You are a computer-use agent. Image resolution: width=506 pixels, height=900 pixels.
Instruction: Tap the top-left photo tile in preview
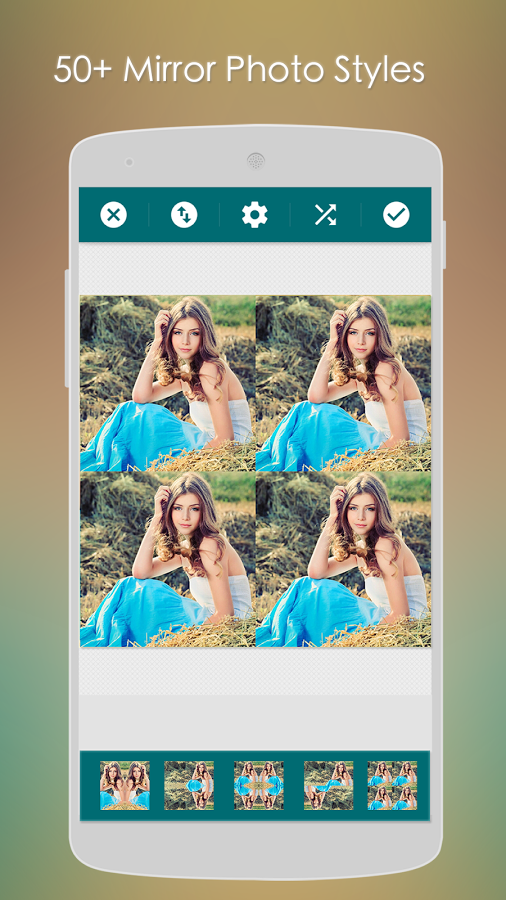(x=168, y=383)
